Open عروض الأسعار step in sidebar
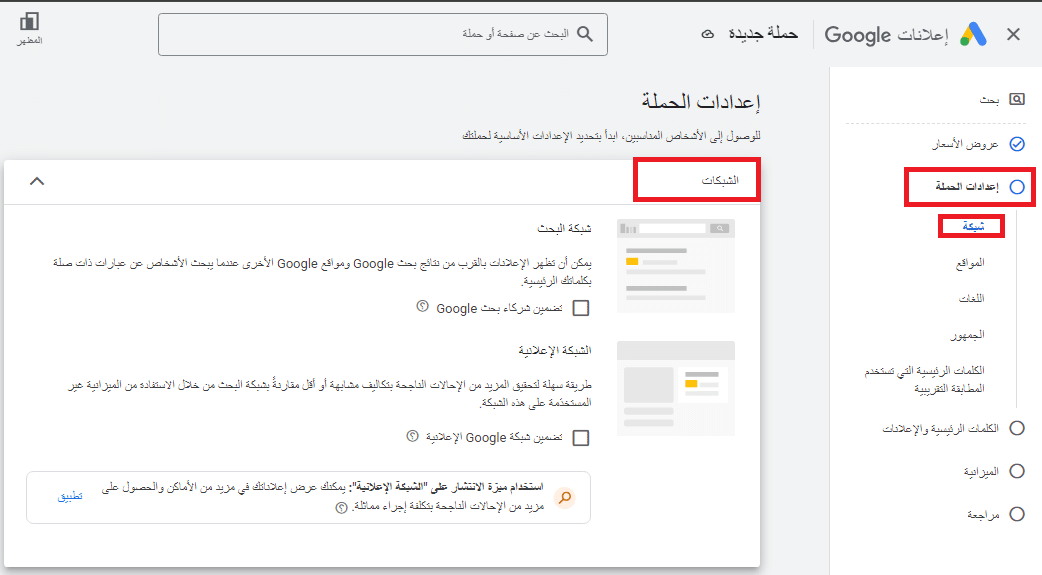The height and width of the screenshot is (575, 1042). pyautogui.click(x=965, y=144)
